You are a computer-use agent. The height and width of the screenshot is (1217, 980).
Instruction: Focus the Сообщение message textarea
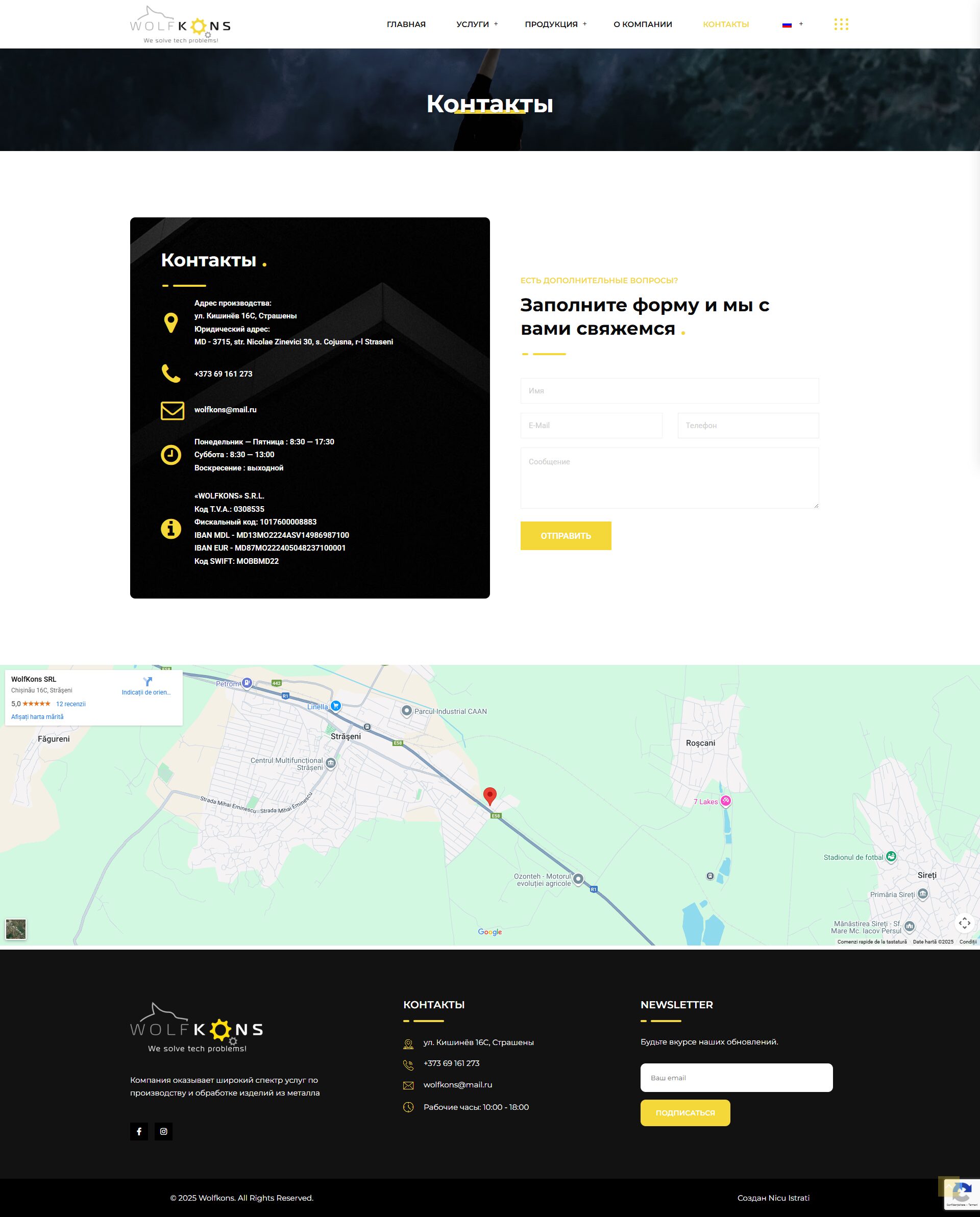669,478
